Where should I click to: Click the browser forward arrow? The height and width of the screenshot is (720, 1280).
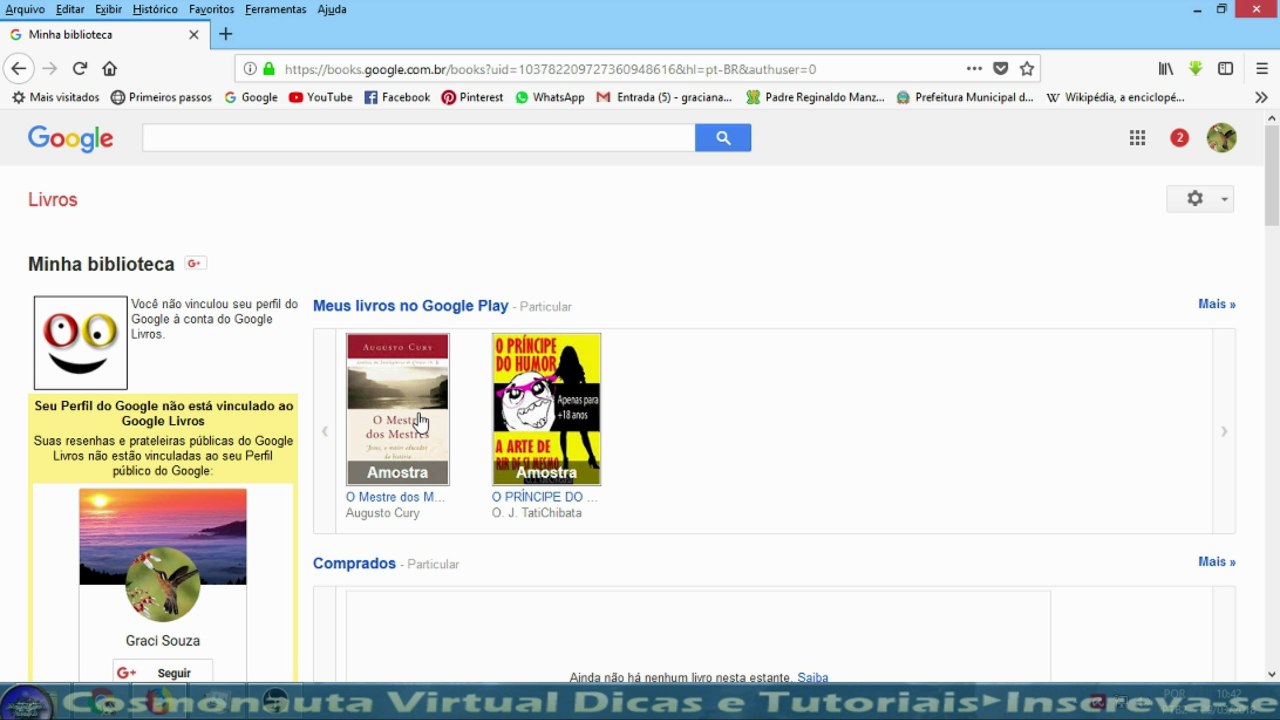pyautogui.click(x=49, y=69)
